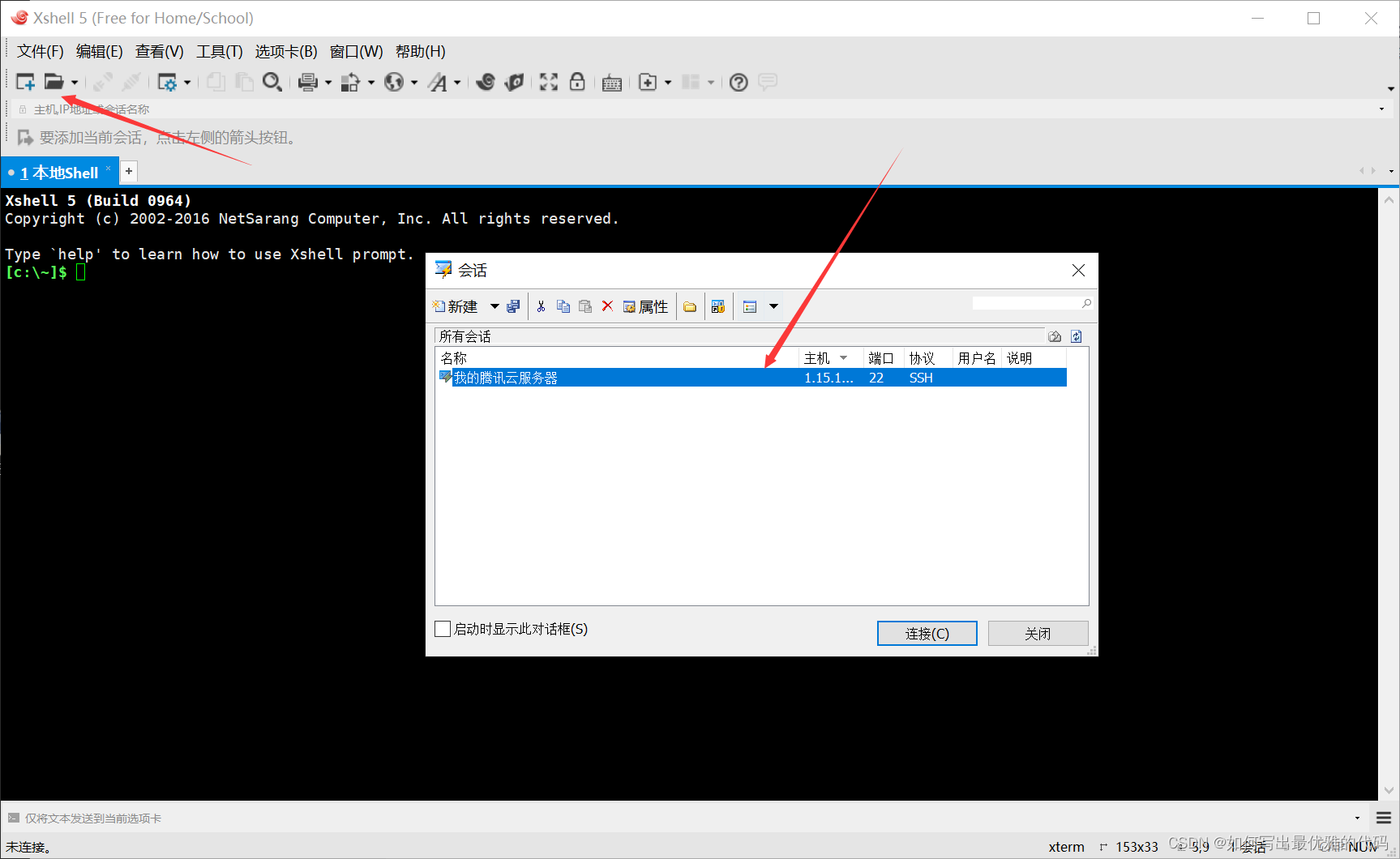Image resolution: width=1400 pixels, height=859 pixels.
Task: Select the 我的腾讯云服务器 session row
Action: click(751, 378)
